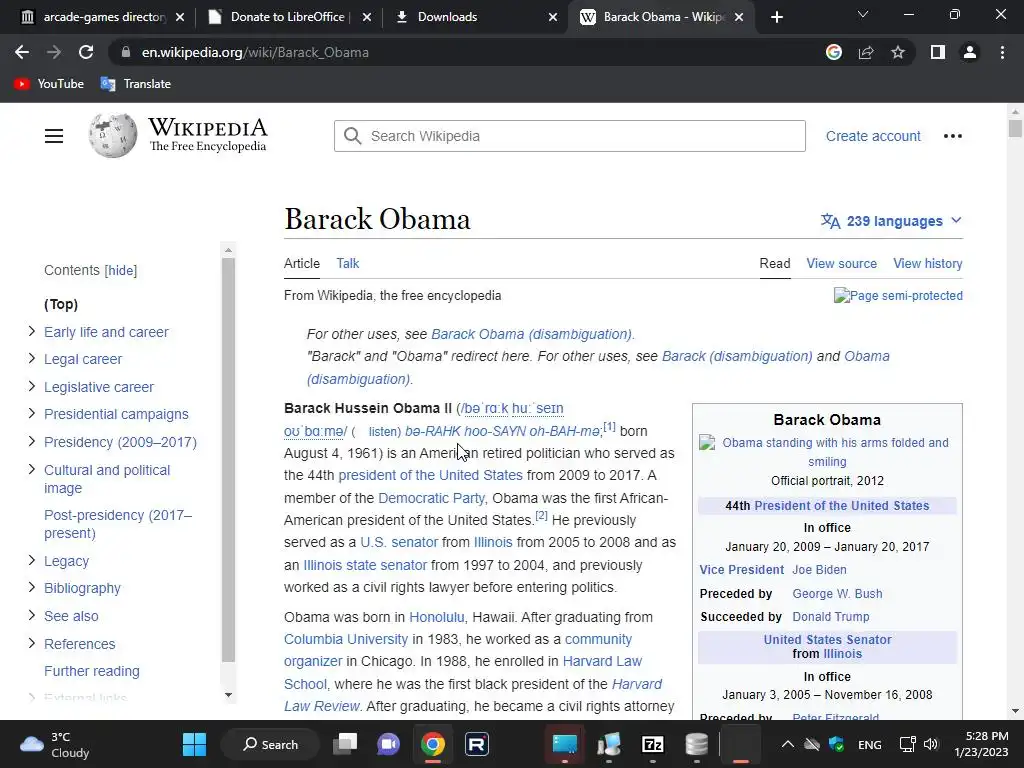Open the Chrome profile menu

tap(970, 52)
